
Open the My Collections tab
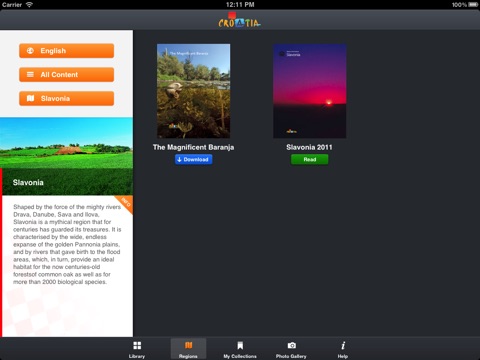(240, 349)
